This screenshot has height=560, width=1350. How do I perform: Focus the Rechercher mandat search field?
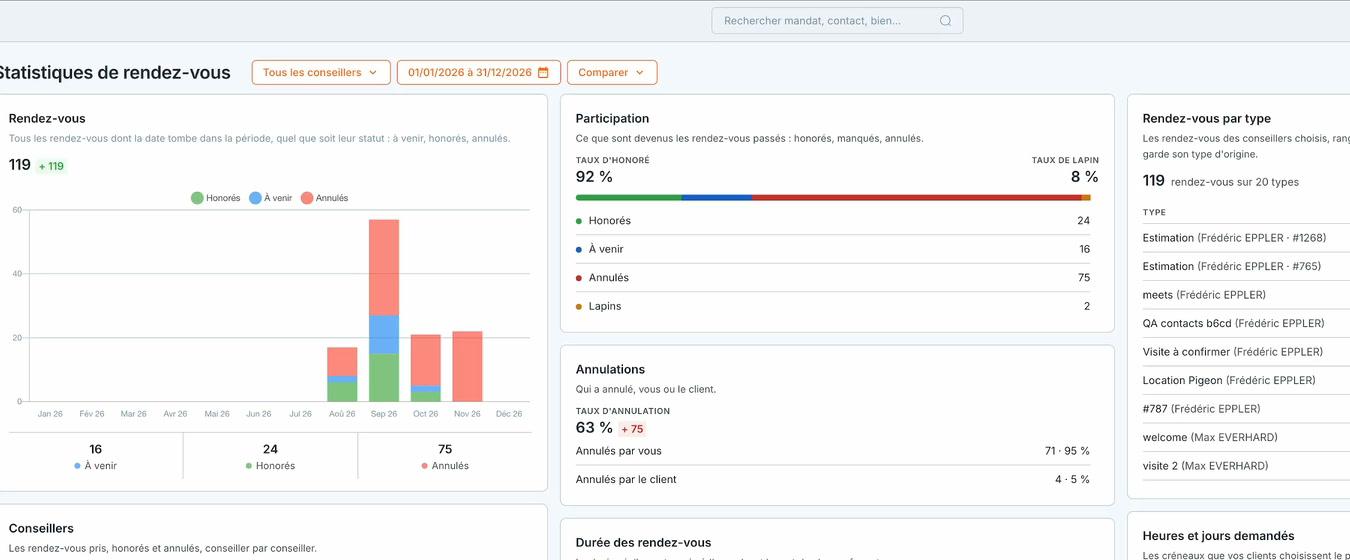[837, 21]
